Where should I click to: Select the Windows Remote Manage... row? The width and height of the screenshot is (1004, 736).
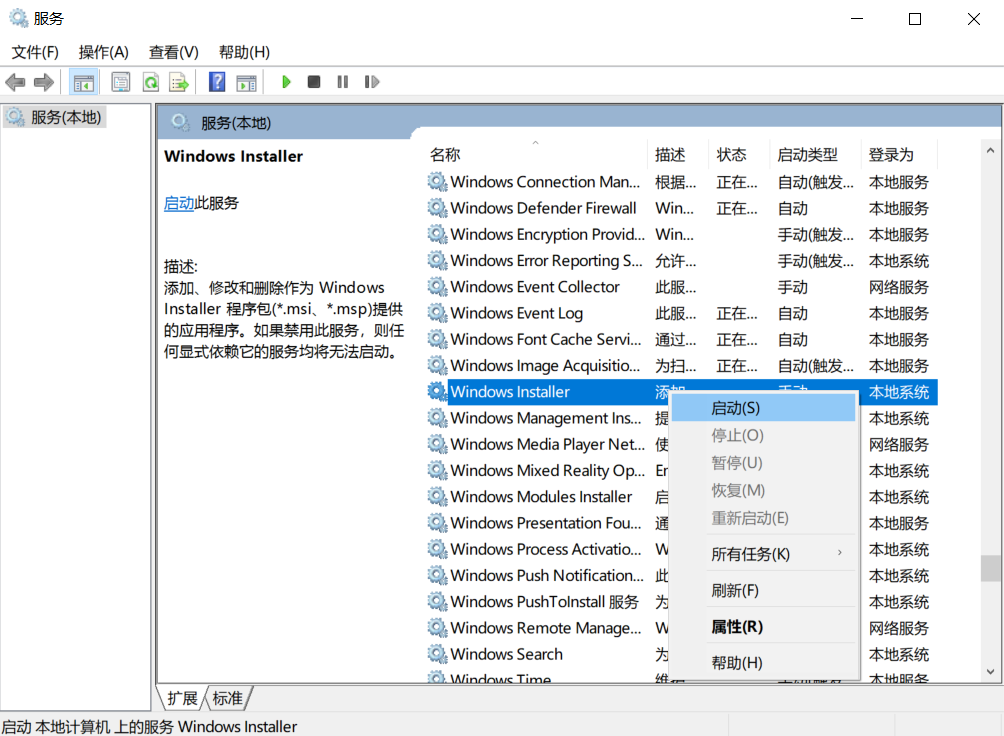[547, 628]
